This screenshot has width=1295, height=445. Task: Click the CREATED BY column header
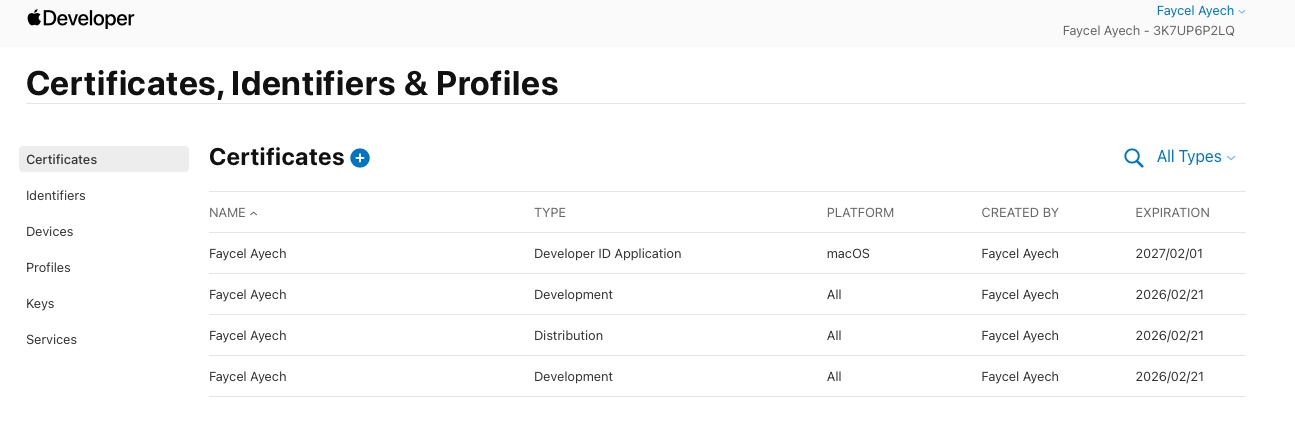pos(1020,213)
